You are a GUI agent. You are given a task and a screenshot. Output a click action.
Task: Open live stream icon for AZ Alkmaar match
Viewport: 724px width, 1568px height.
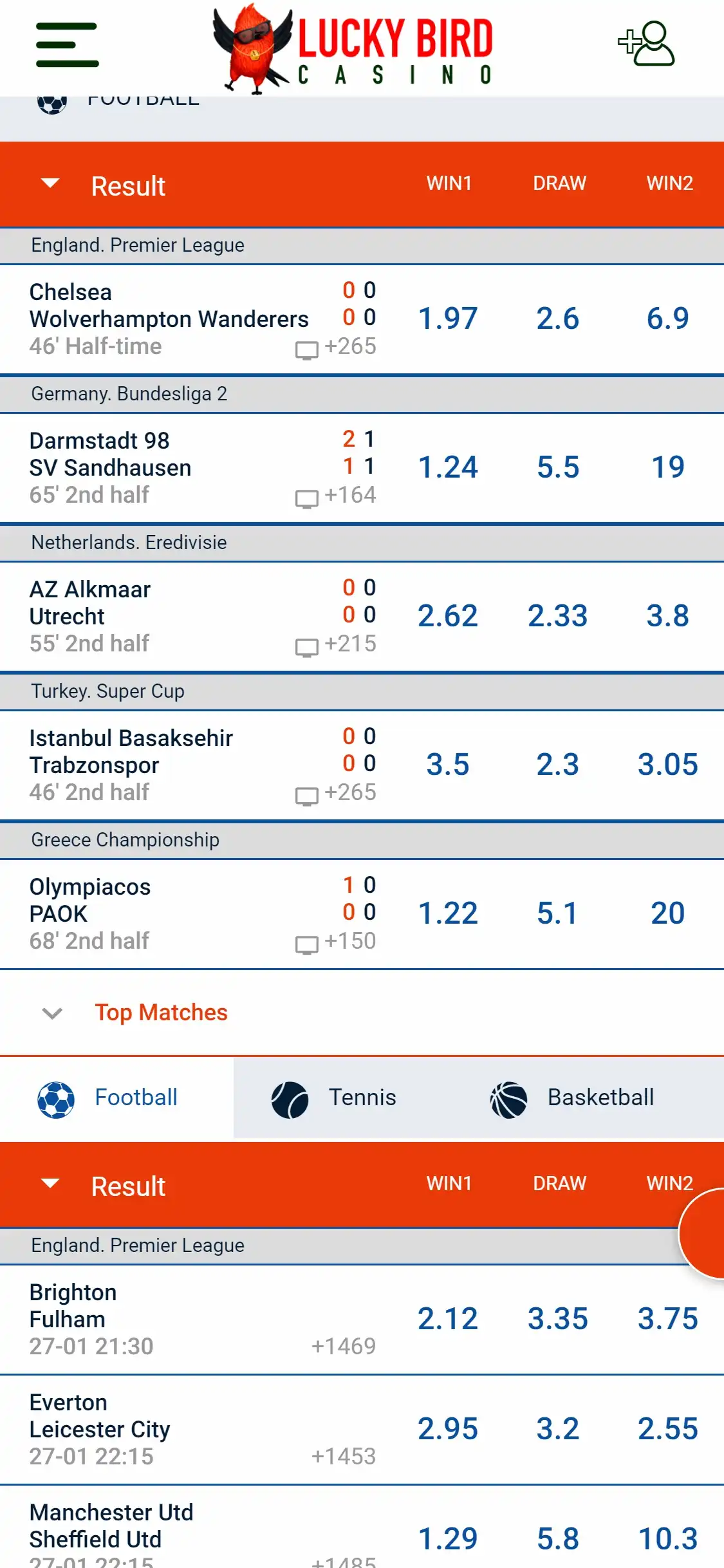[306, 647]
